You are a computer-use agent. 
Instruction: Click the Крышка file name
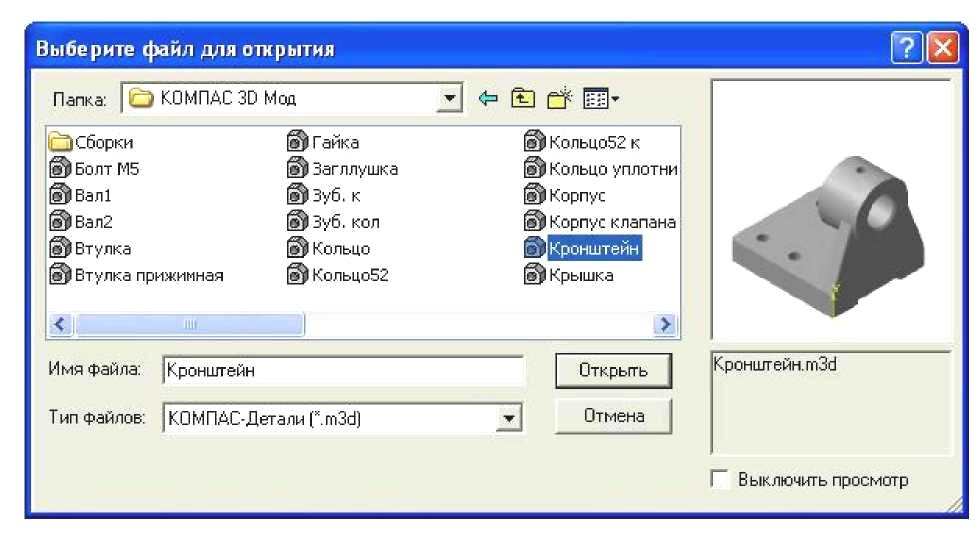(x=581, y=276)
